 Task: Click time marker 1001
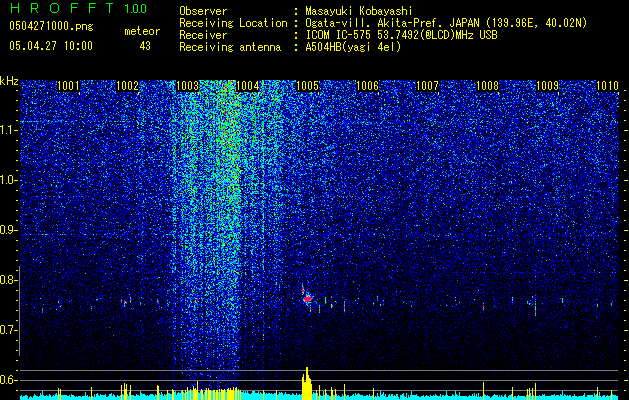coord(68,86)
